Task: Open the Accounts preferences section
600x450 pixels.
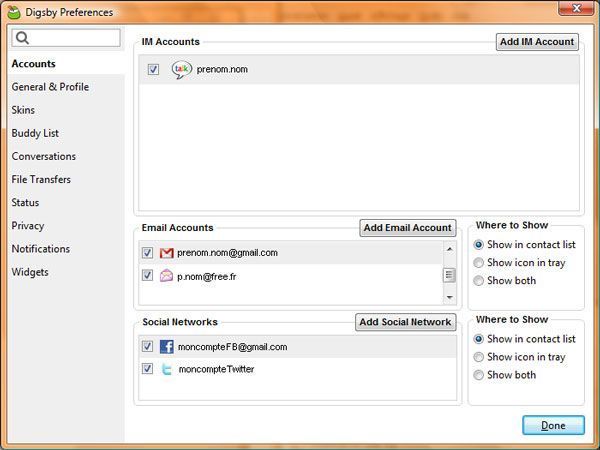Action: (34, 64)
